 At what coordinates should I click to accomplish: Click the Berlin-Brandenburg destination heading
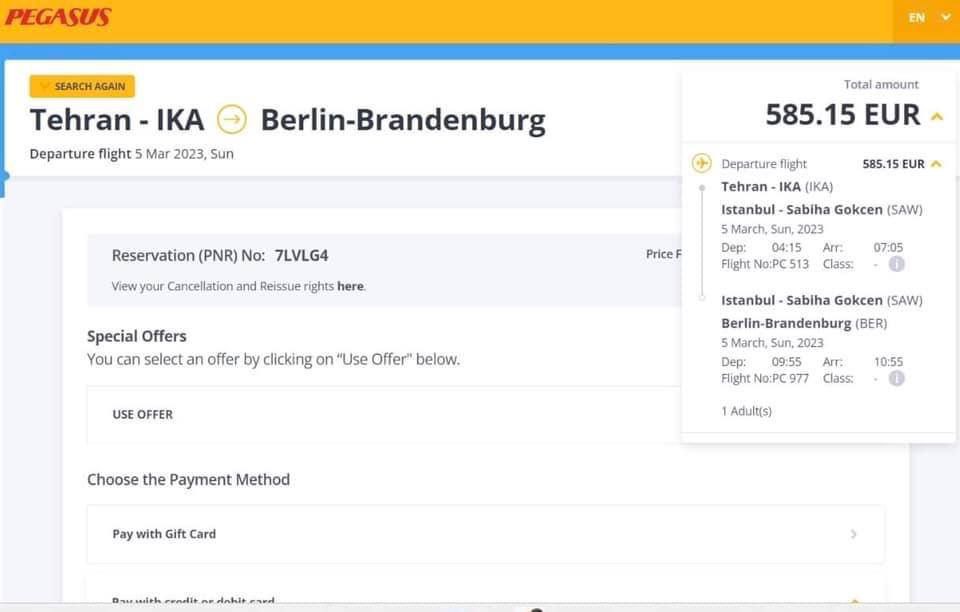(x=403, y=120)
